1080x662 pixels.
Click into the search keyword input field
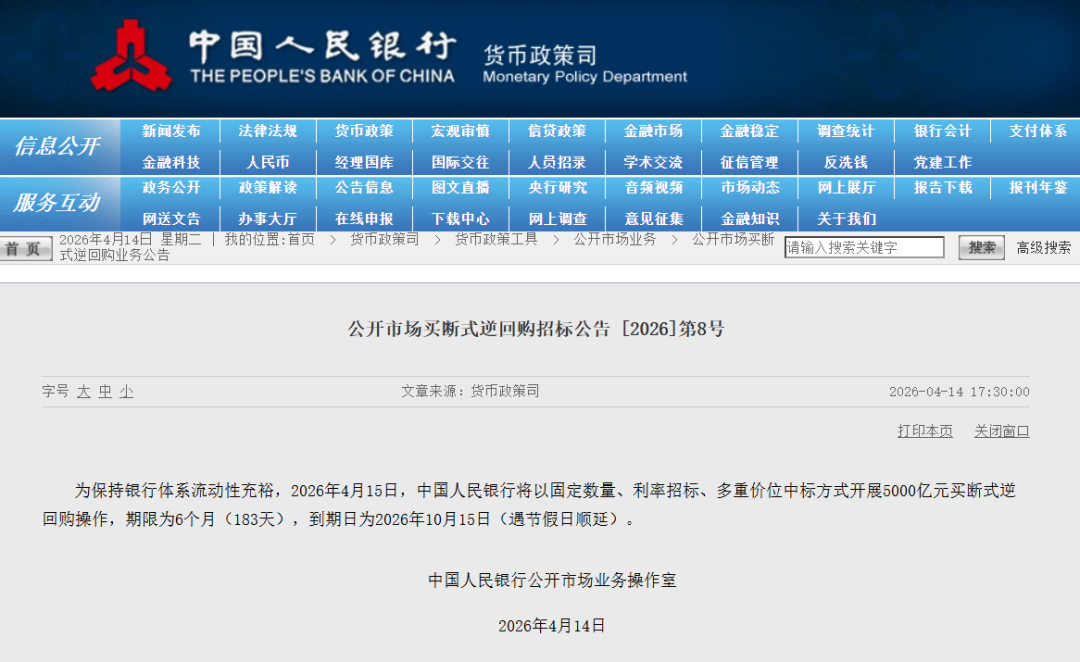864,248
